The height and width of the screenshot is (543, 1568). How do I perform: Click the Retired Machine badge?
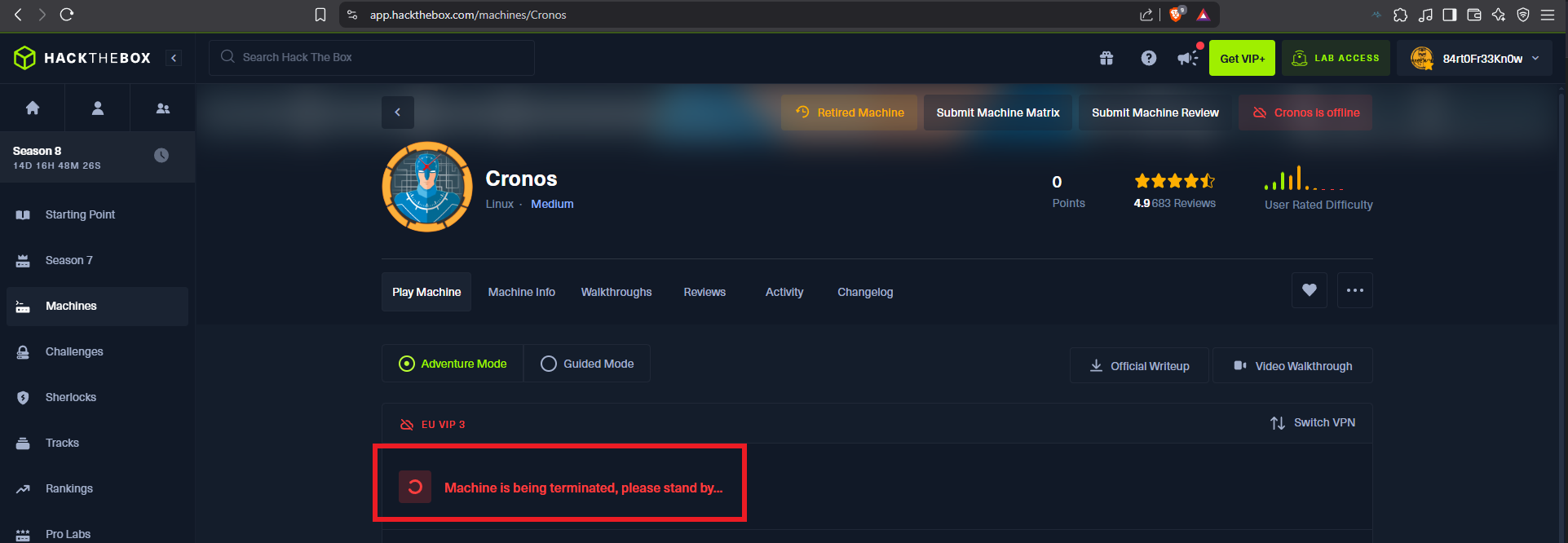[x=850, y=113]
